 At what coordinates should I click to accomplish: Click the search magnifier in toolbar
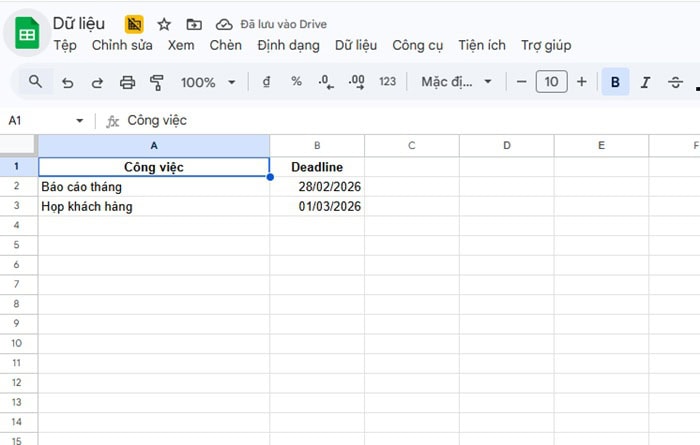(x=36, y=82)
